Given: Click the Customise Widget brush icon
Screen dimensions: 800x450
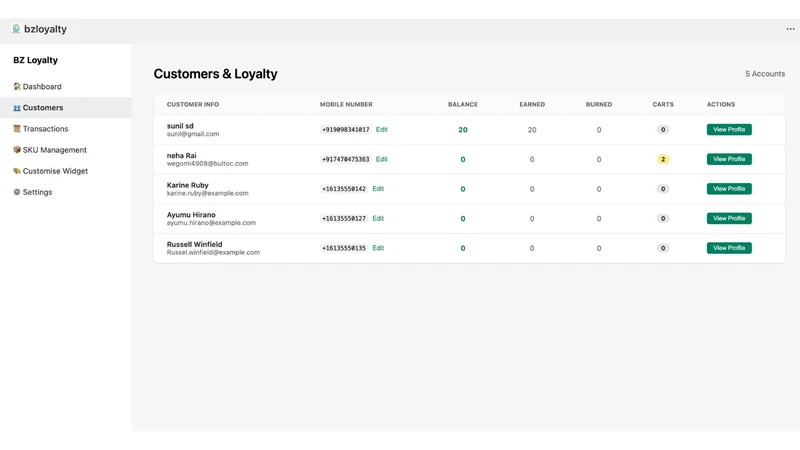Looking at the screenshot, I should (17, 171).
